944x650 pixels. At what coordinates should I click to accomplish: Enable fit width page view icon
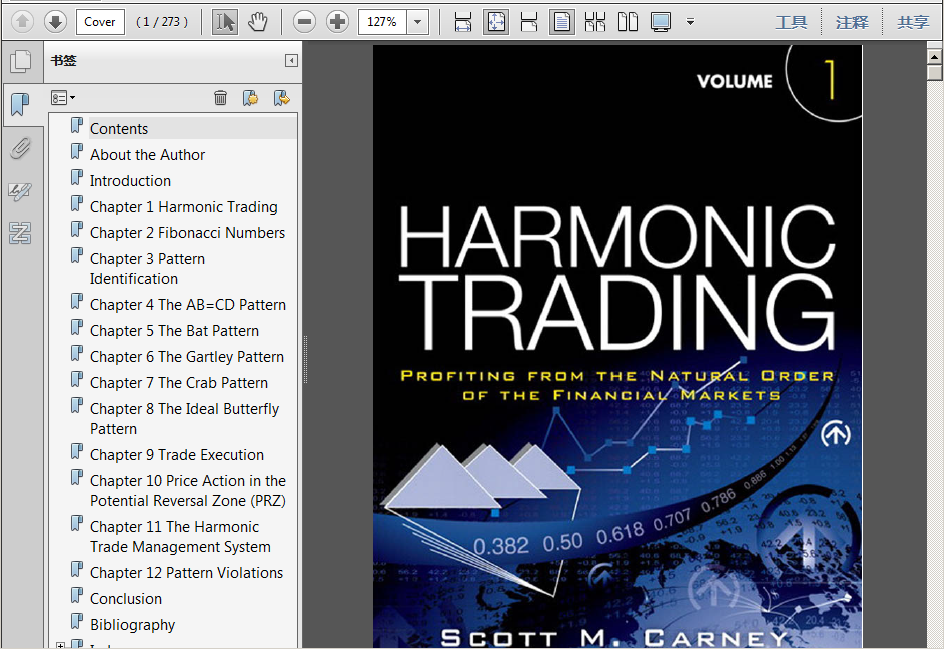[529, 22]
